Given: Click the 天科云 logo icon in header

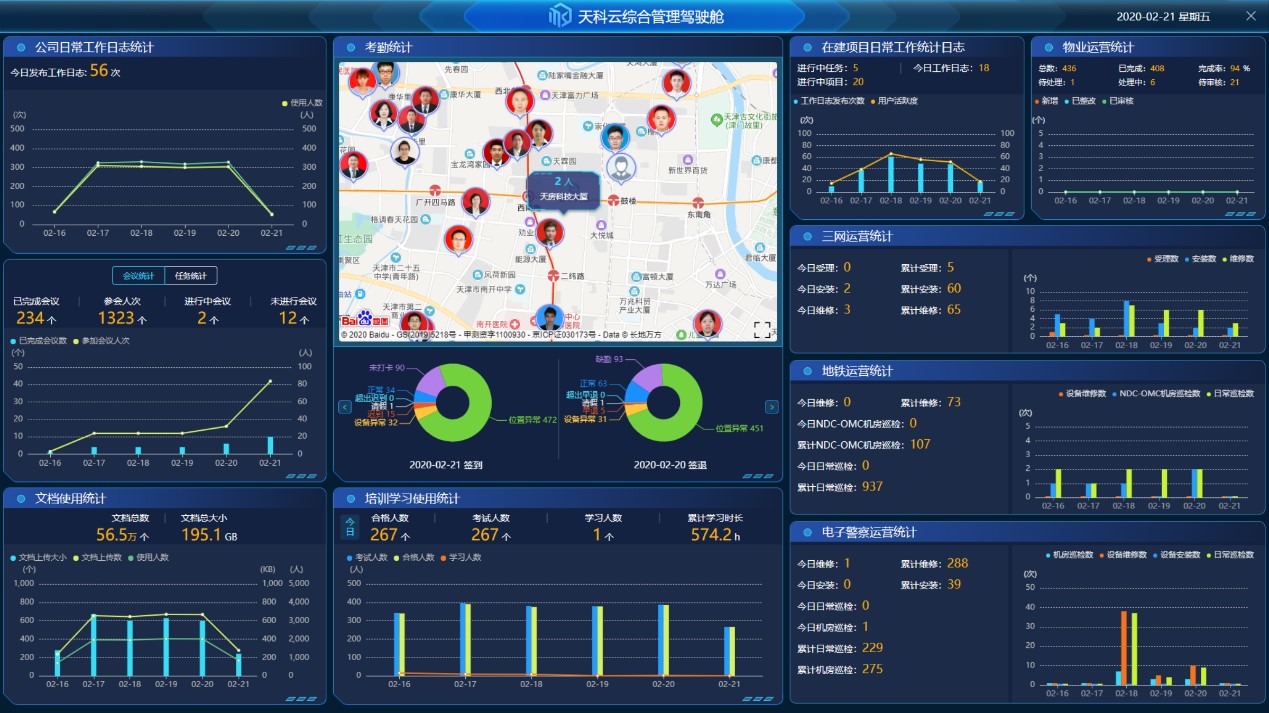Looking at the screenshot, I should pos(560,16).
